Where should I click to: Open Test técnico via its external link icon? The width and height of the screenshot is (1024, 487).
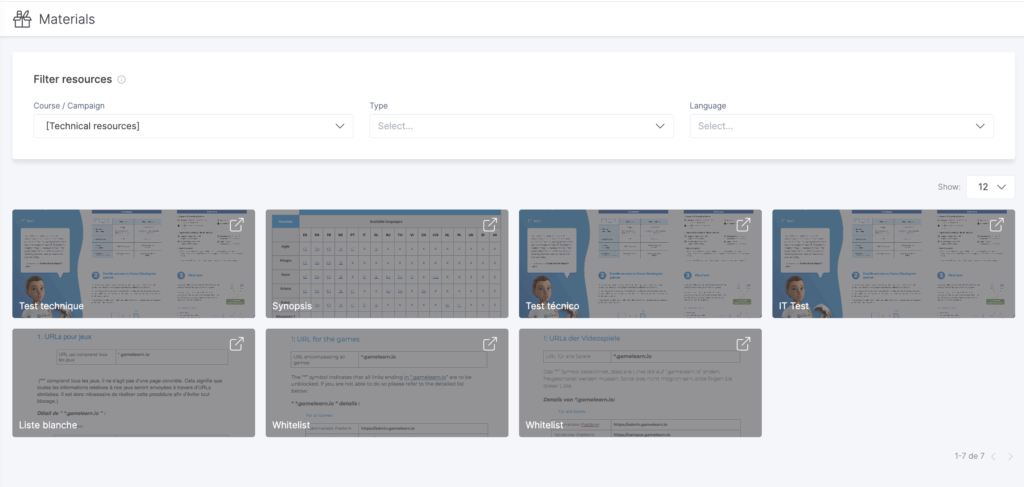click(x=743, y=225)
